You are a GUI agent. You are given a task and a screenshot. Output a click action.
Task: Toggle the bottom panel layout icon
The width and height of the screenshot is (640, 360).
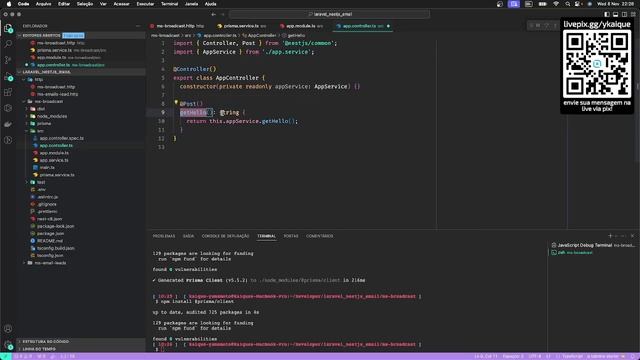(x=616, y=14)
